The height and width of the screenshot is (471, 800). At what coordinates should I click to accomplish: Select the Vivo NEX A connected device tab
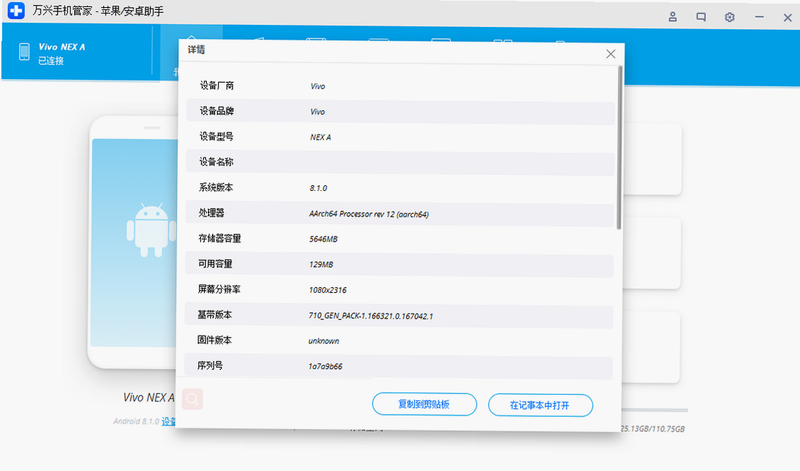click(x=77, y=53)
